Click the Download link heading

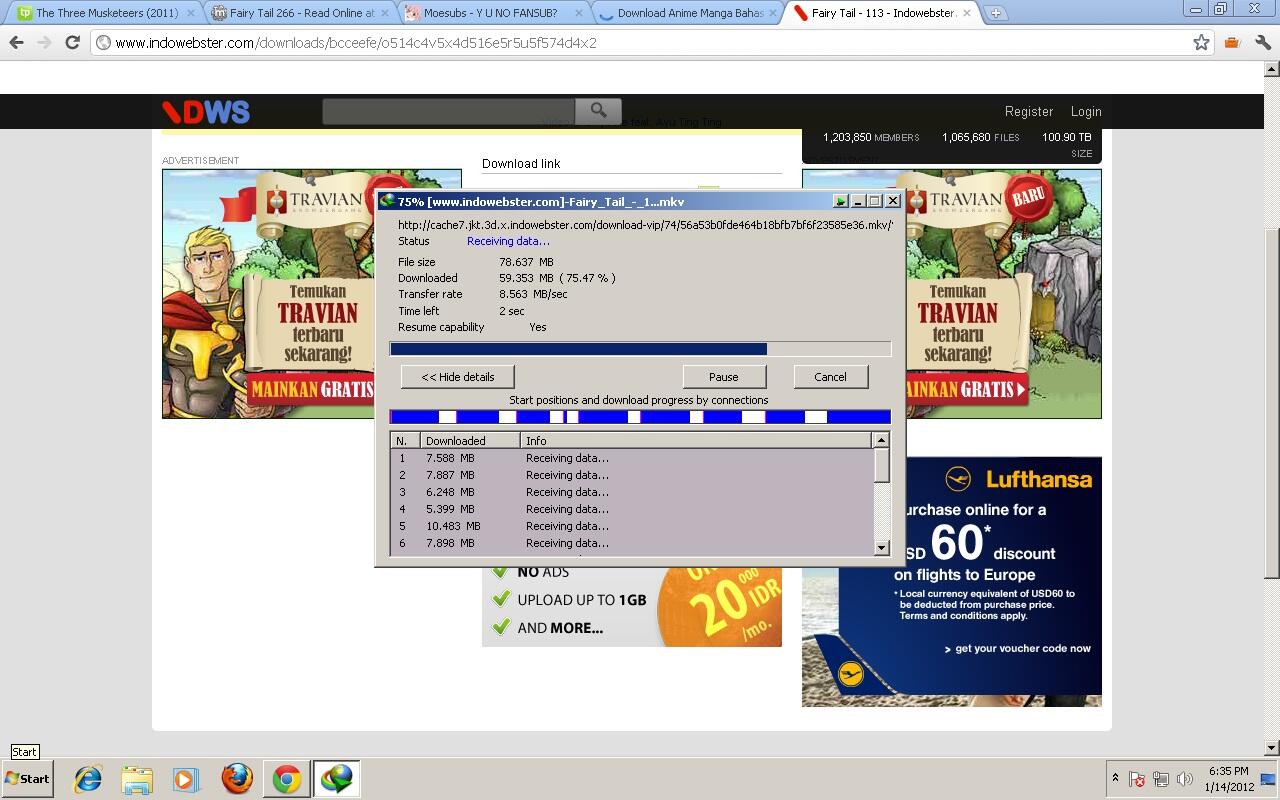521,163
